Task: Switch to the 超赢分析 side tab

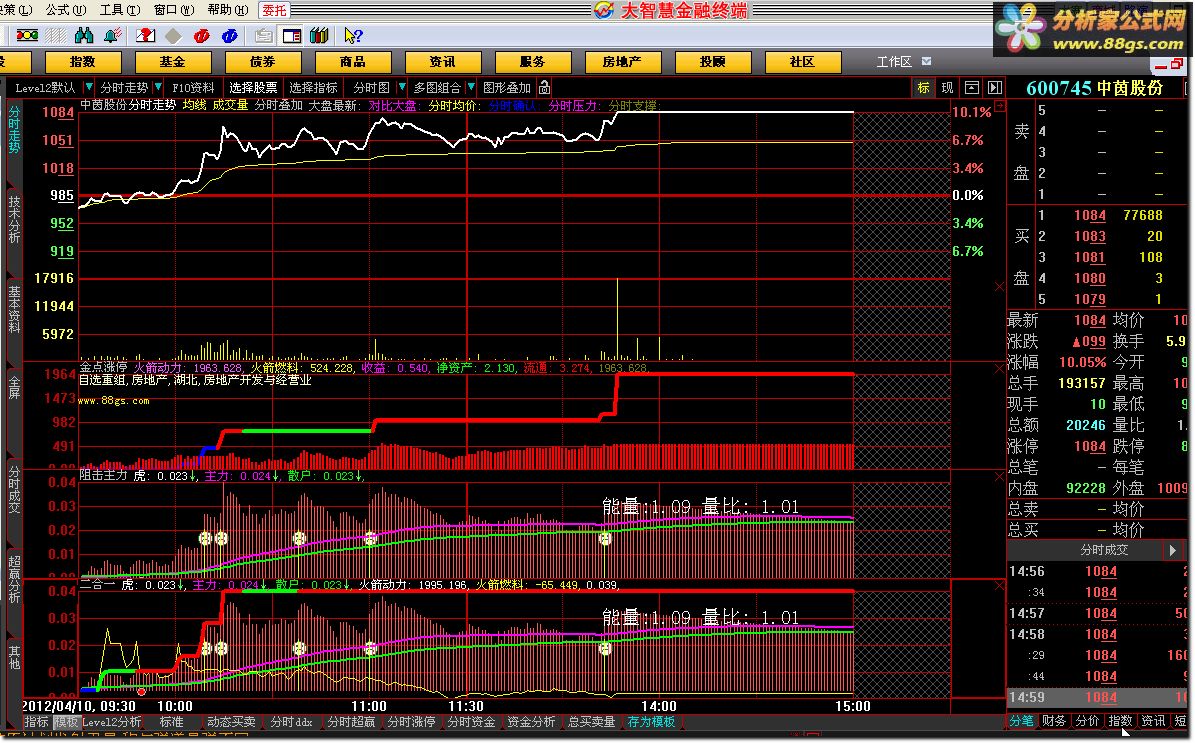Action: pos(14,580)
